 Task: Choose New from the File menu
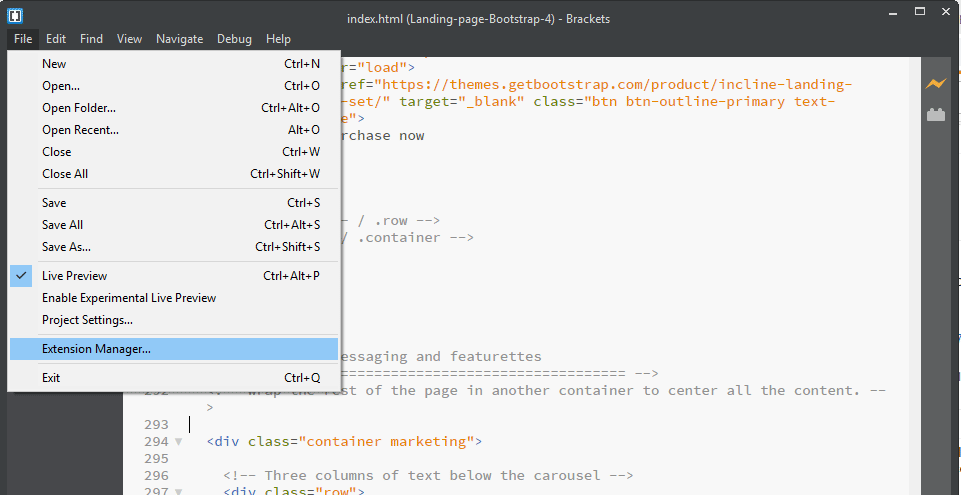pos(175,64)
